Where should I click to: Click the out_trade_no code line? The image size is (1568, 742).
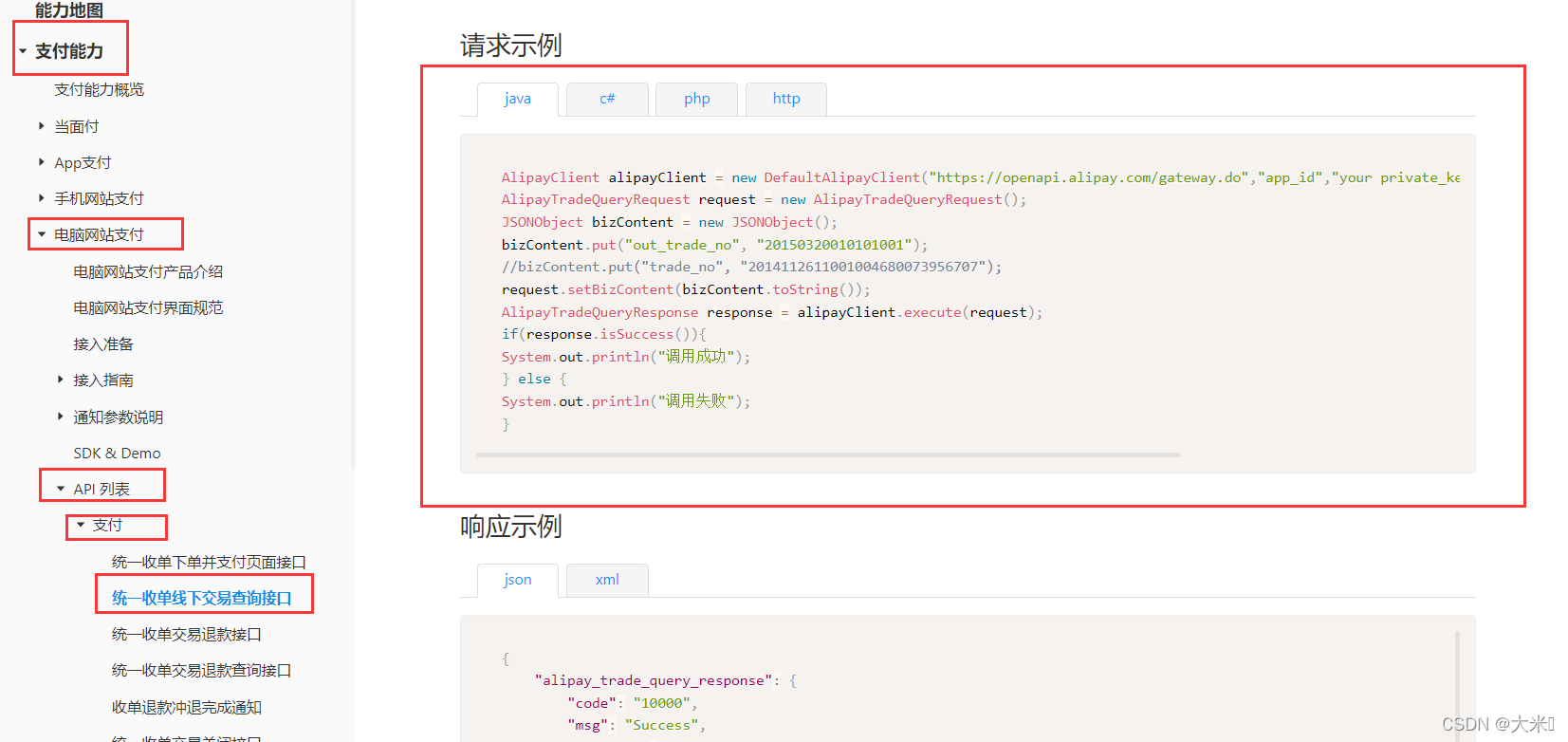(714, 245)
